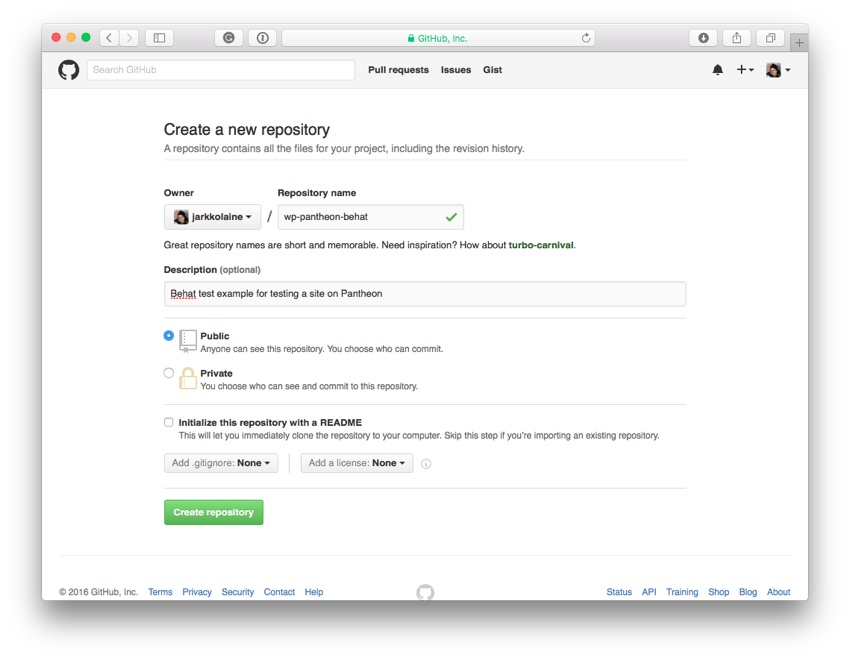Open the plus create-new menu

[745, 69]
